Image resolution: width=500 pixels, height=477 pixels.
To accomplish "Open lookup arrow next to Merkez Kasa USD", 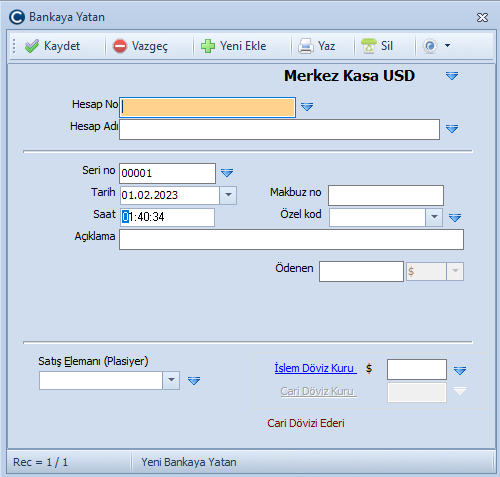I will (x=452, y=76).
